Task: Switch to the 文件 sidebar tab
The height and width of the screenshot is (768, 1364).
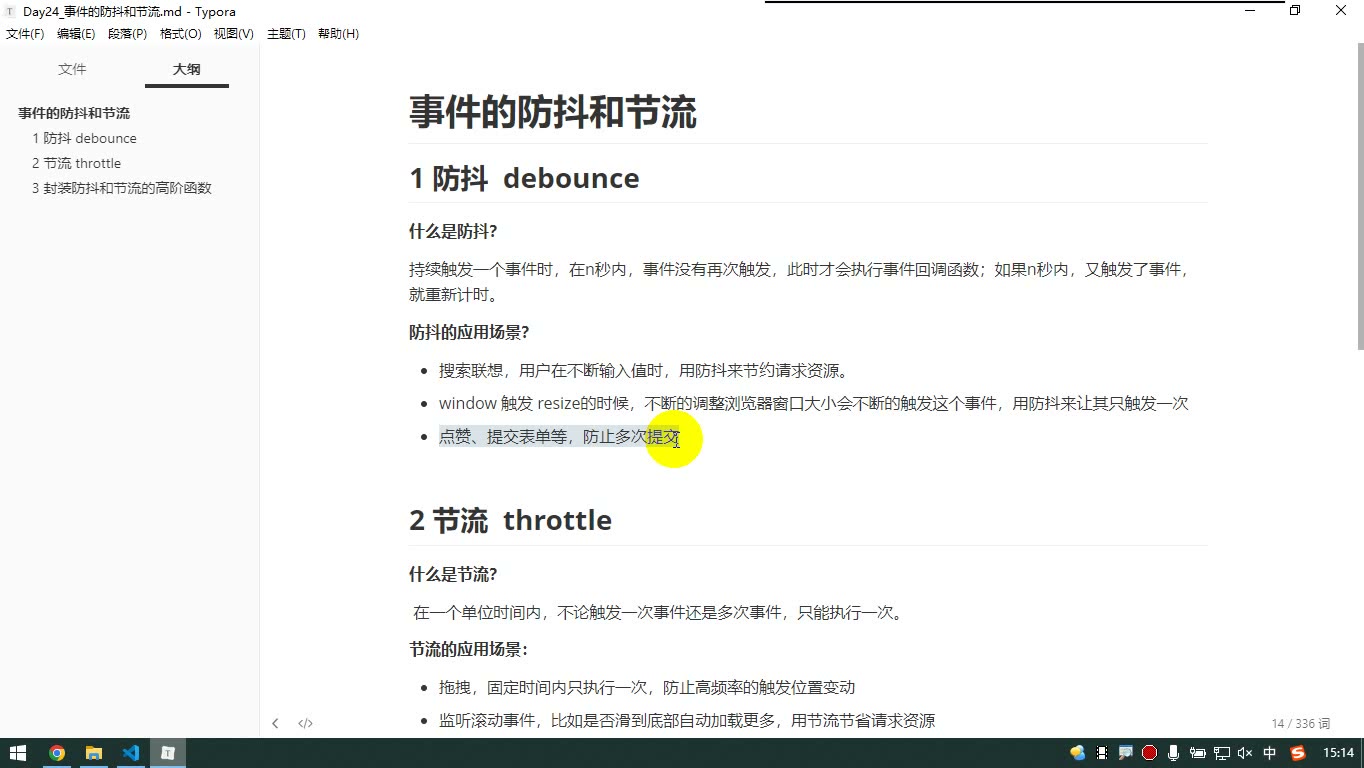Action: click(x=72, y=69)
